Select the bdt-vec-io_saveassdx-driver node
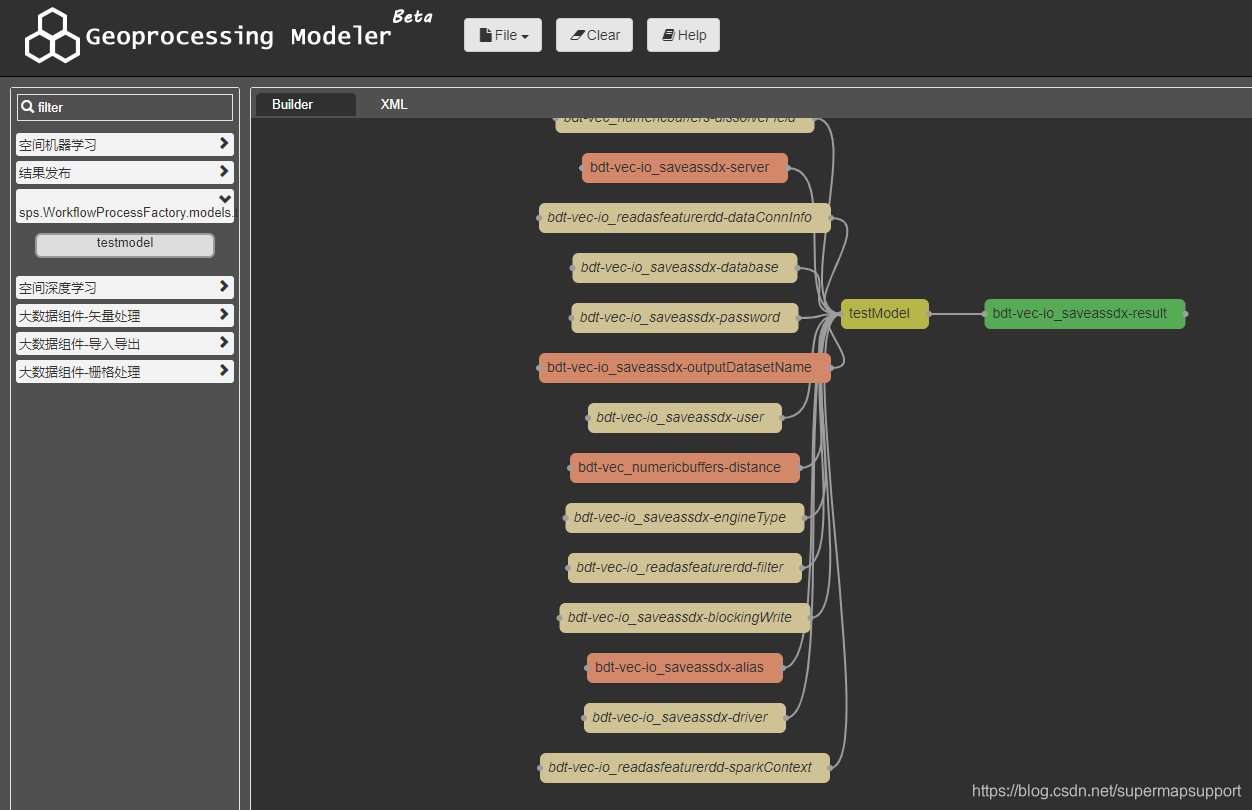1252x810 pixels. tap(684, 718)
